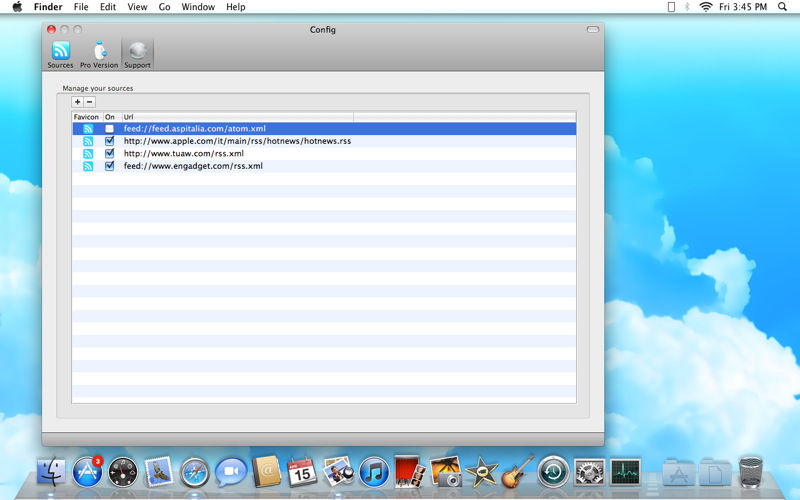800x500 pixels.
Task: Enable the feed.aspitalia.com source checkbox
Action: click(109, 129)
